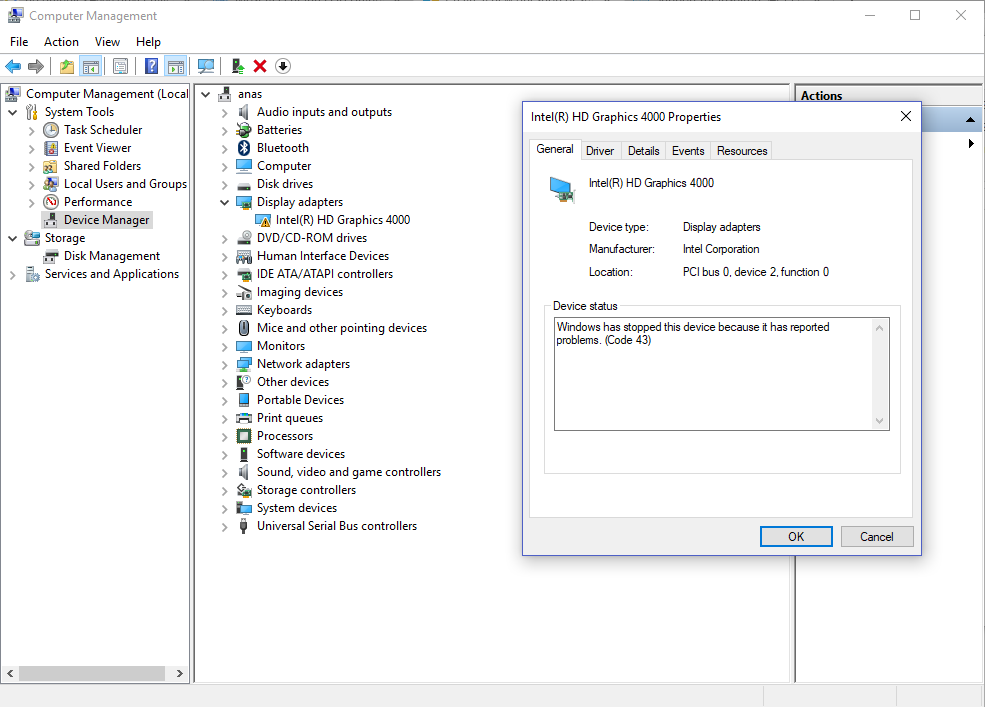Expand Services and Applications node
The image size is (985, 707).
point(13,275)
